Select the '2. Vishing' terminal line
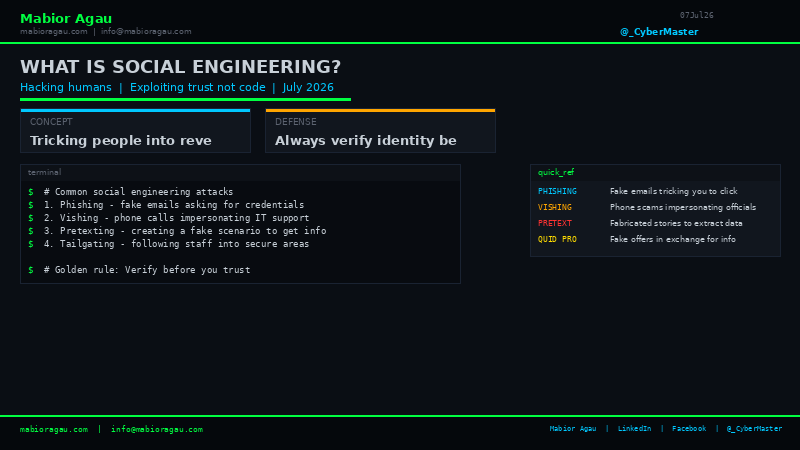 click(x=177, y=218)
